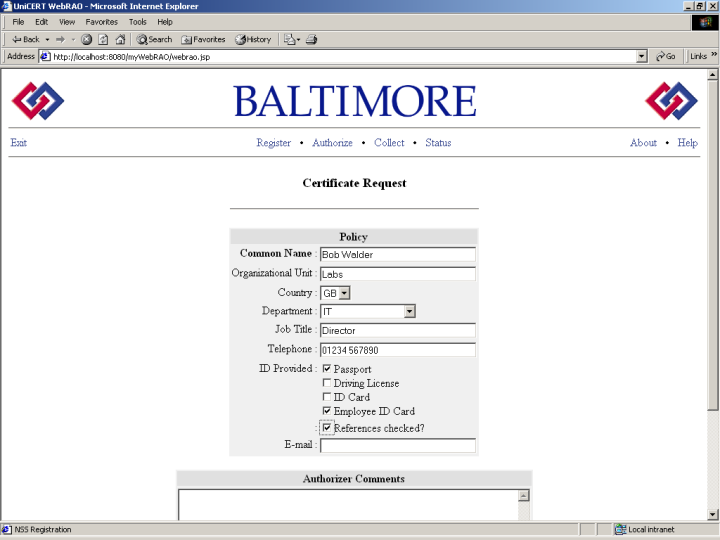Open the File menu

click(x=18, y=22)
